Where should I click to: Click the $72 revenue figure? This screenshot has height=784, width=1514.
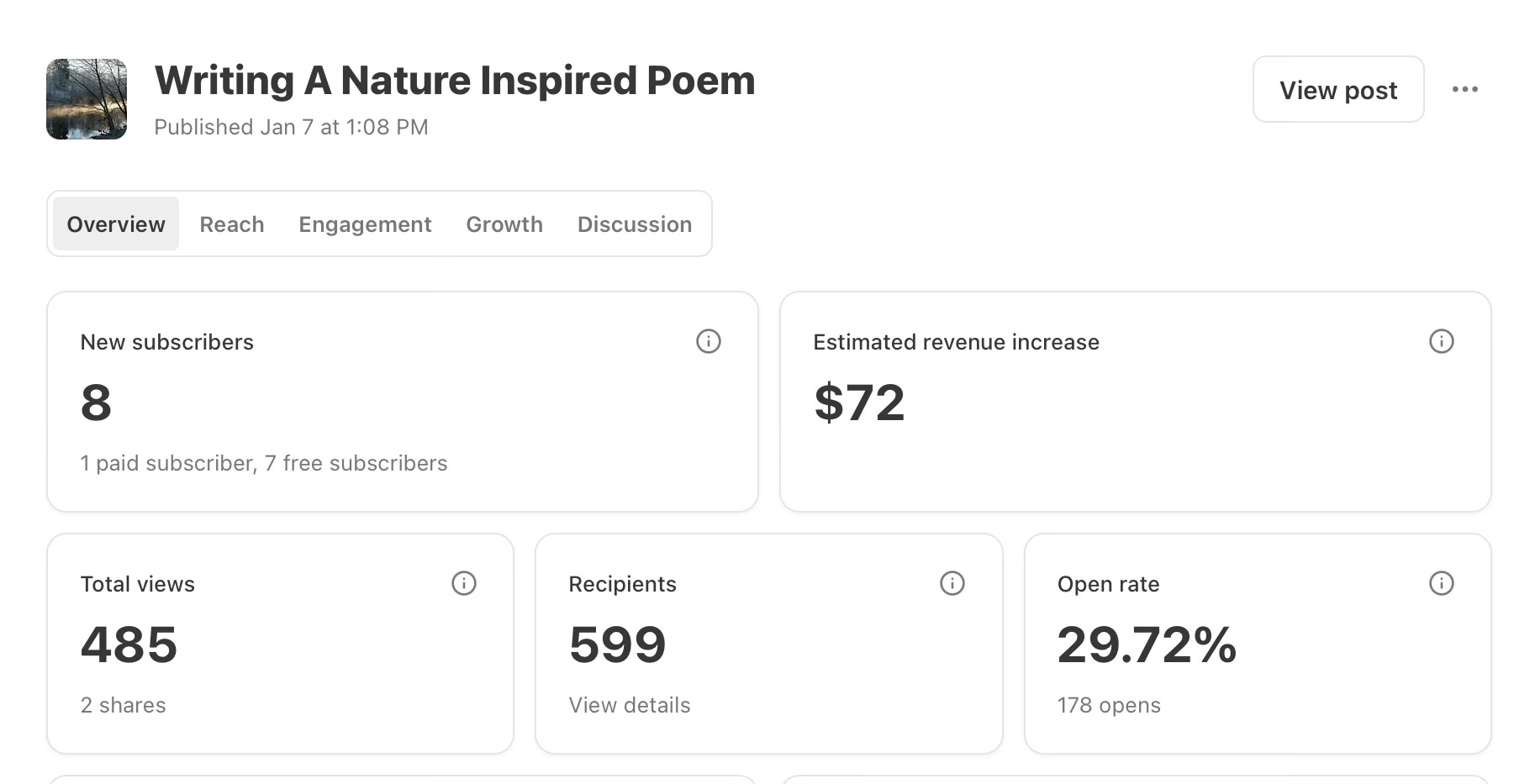(x=859, y=403)
